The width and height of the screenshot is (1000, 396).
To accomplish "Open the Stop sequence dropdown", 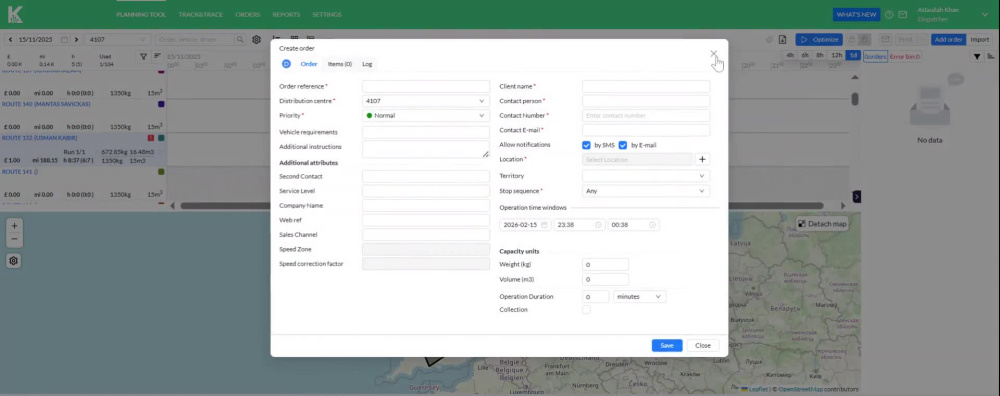I will (x=645, y=191).
